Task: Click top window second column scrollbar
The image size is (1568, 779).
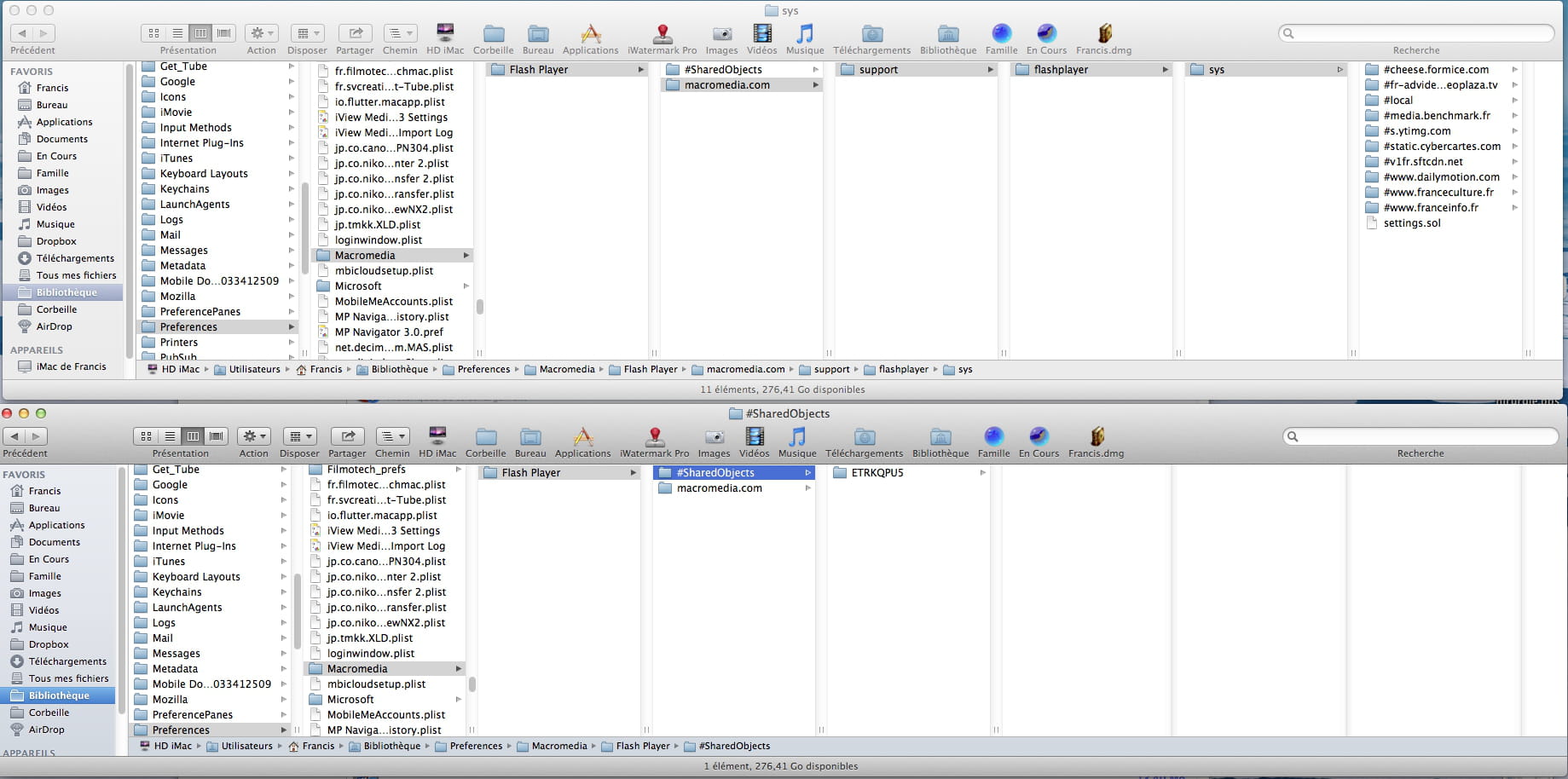Action: tap(479, 307)
